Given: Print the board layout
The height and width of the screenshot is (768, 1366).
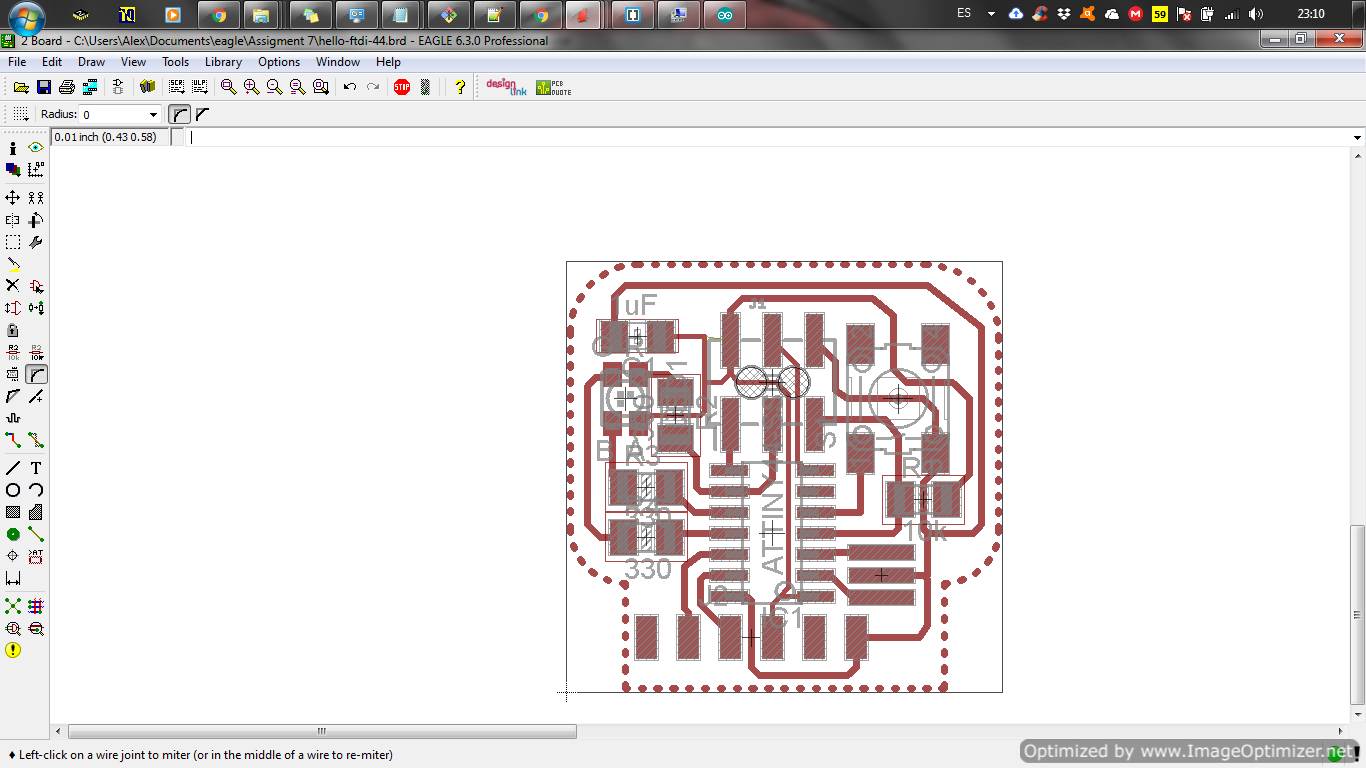Looking at the screenshot, I should click(x=67, y=87).
